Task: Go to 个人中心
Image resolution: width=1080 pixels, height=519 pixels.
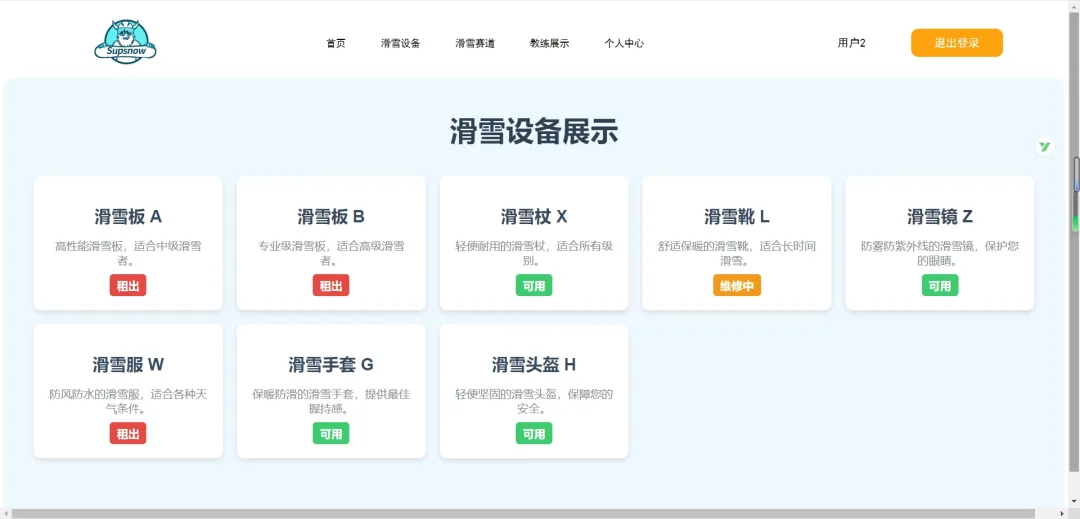Action: pos(624,43)
